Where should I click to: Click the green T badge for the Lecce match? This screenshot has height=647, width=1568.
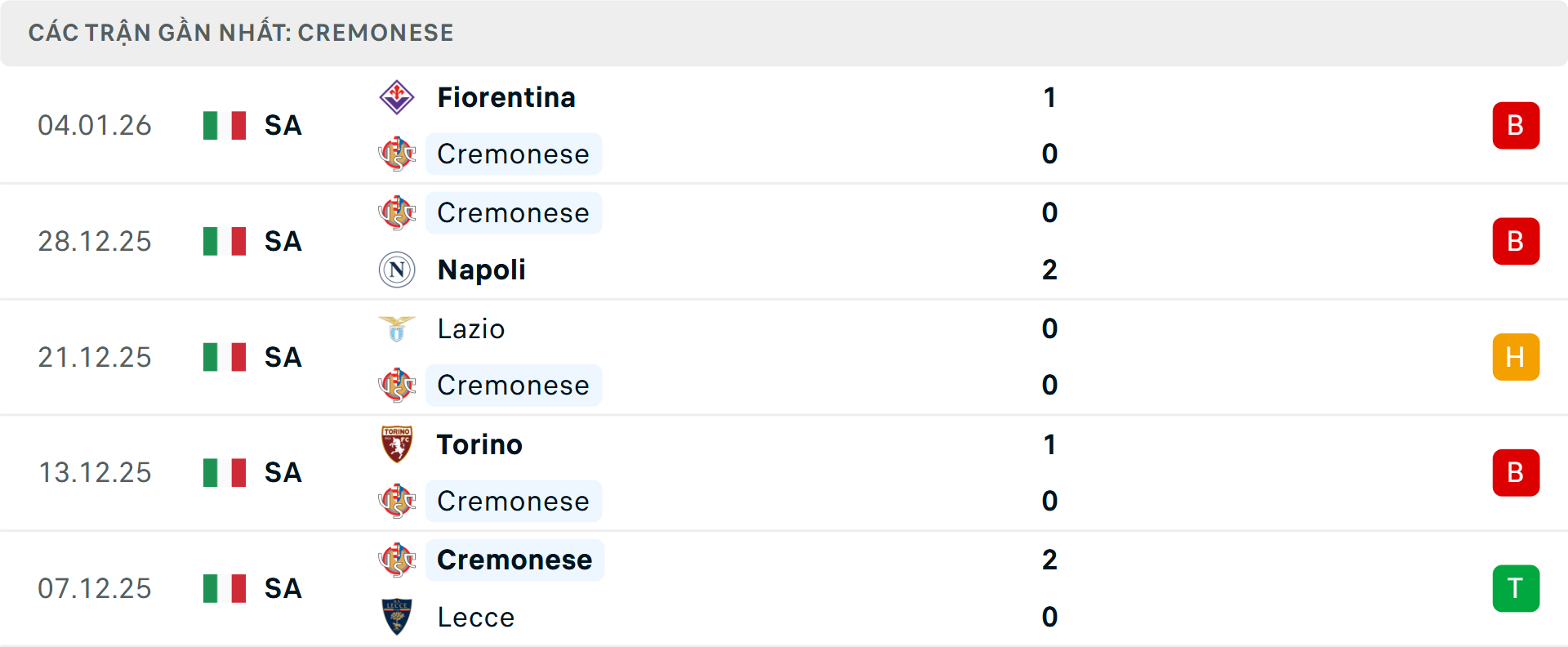point(1515,588)
